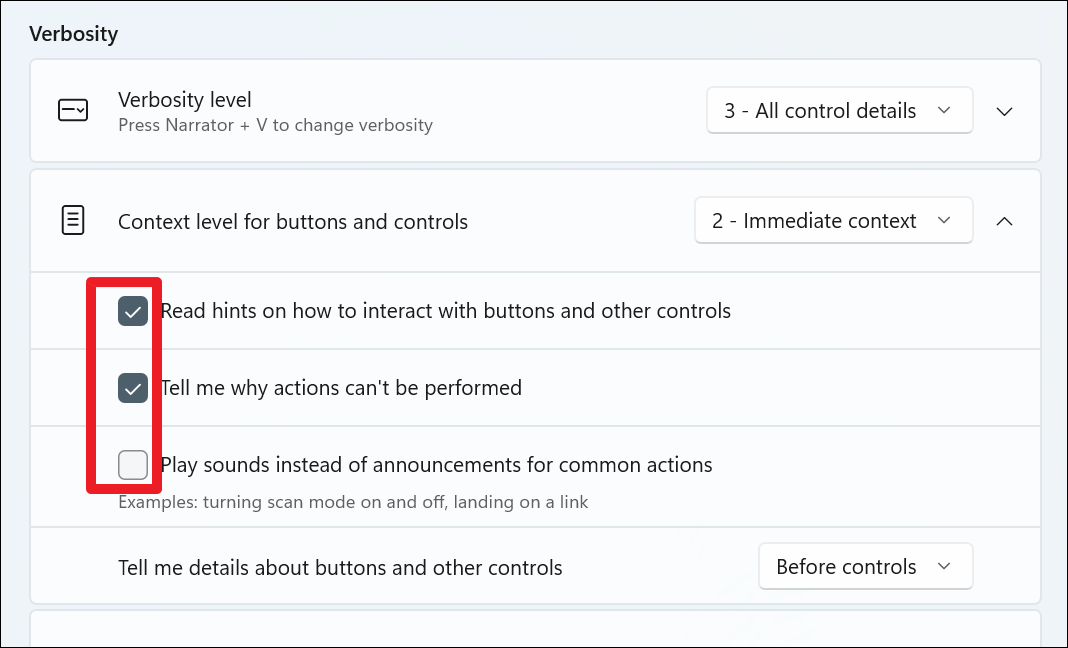
Task: Uncheck the Read hints checkbox
Action: tap(133, 311)
